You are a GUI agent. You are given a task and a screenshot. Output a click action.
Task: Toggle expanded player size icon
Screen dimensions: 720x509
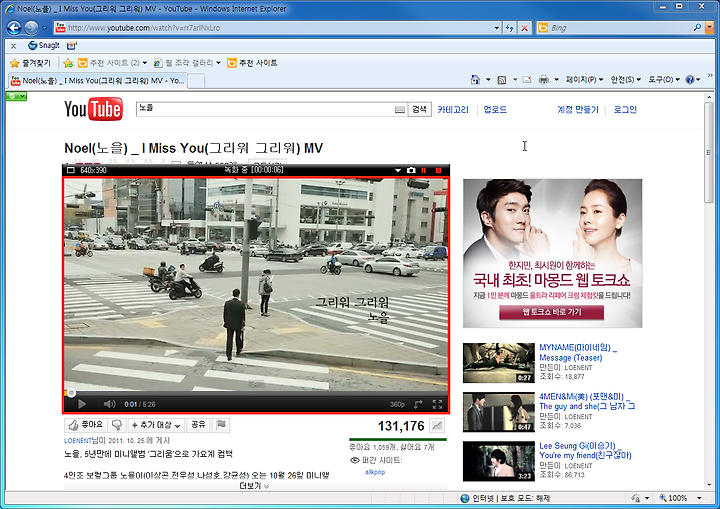[418, 404]
